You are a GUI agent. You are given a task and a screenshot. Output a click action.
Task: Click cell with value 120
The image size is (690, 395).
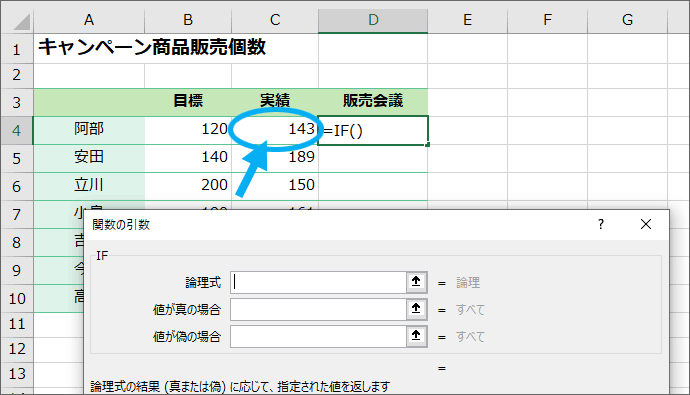[188, 130]
